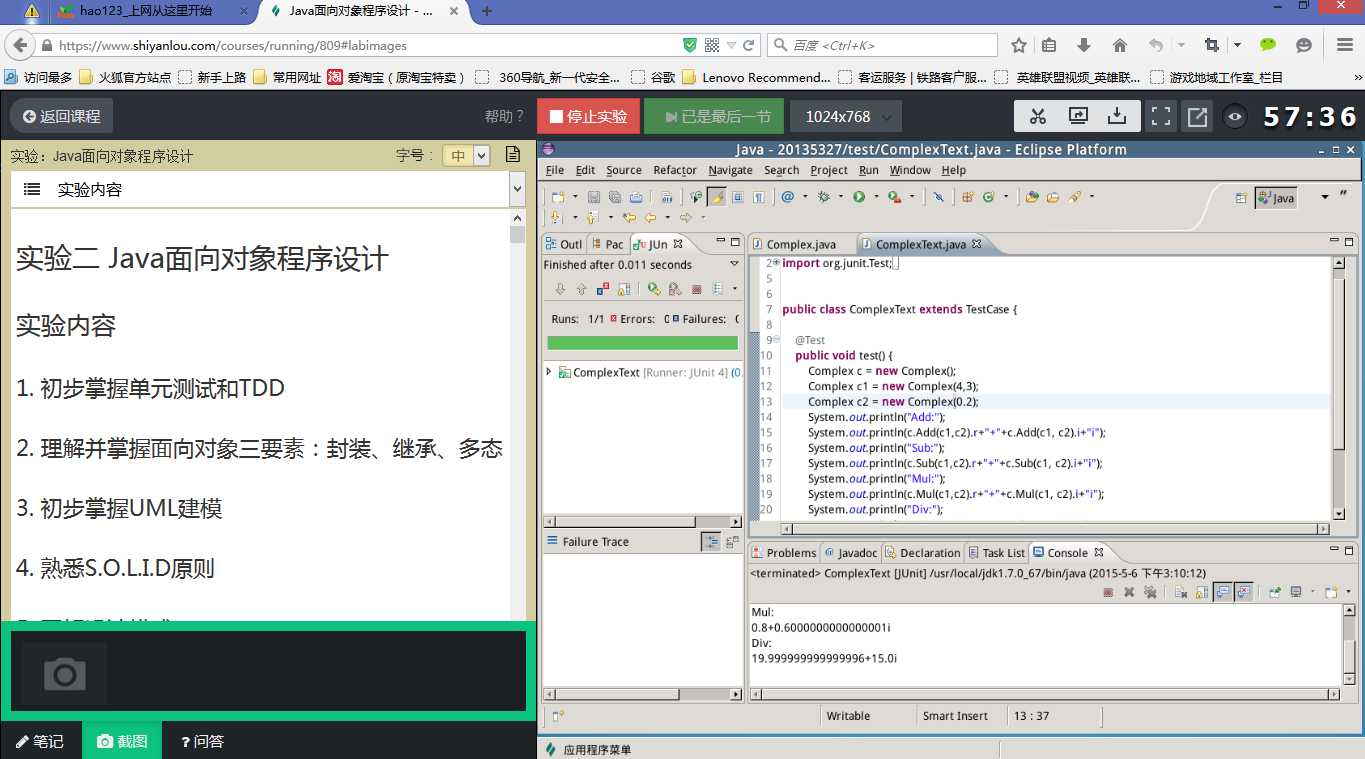The height and width of the screenshot is (759, 1365).
Task: Click the camera screenshot icon in the green panel
Action: 65,674
